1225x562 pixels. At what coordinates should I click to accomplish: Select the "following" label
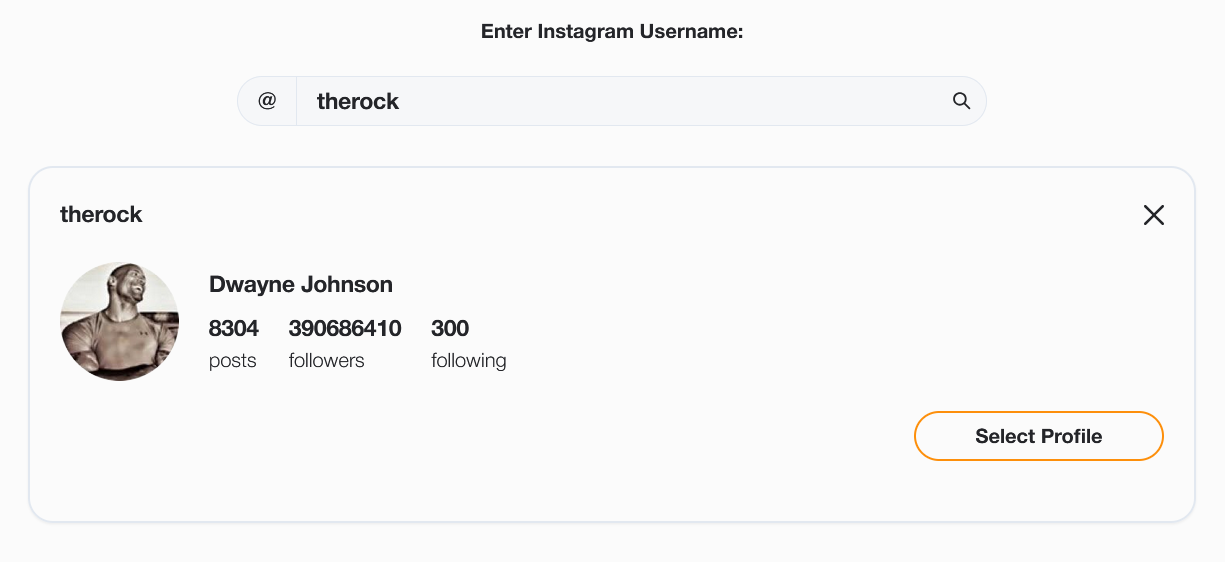(468, 360)
